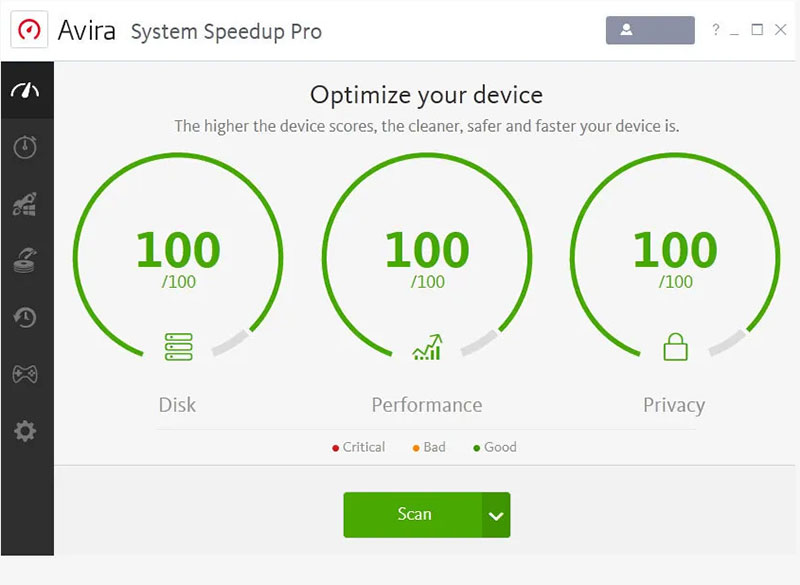
Task: Open the stopwatch quick optimizer icon
Action: [26, 147]
